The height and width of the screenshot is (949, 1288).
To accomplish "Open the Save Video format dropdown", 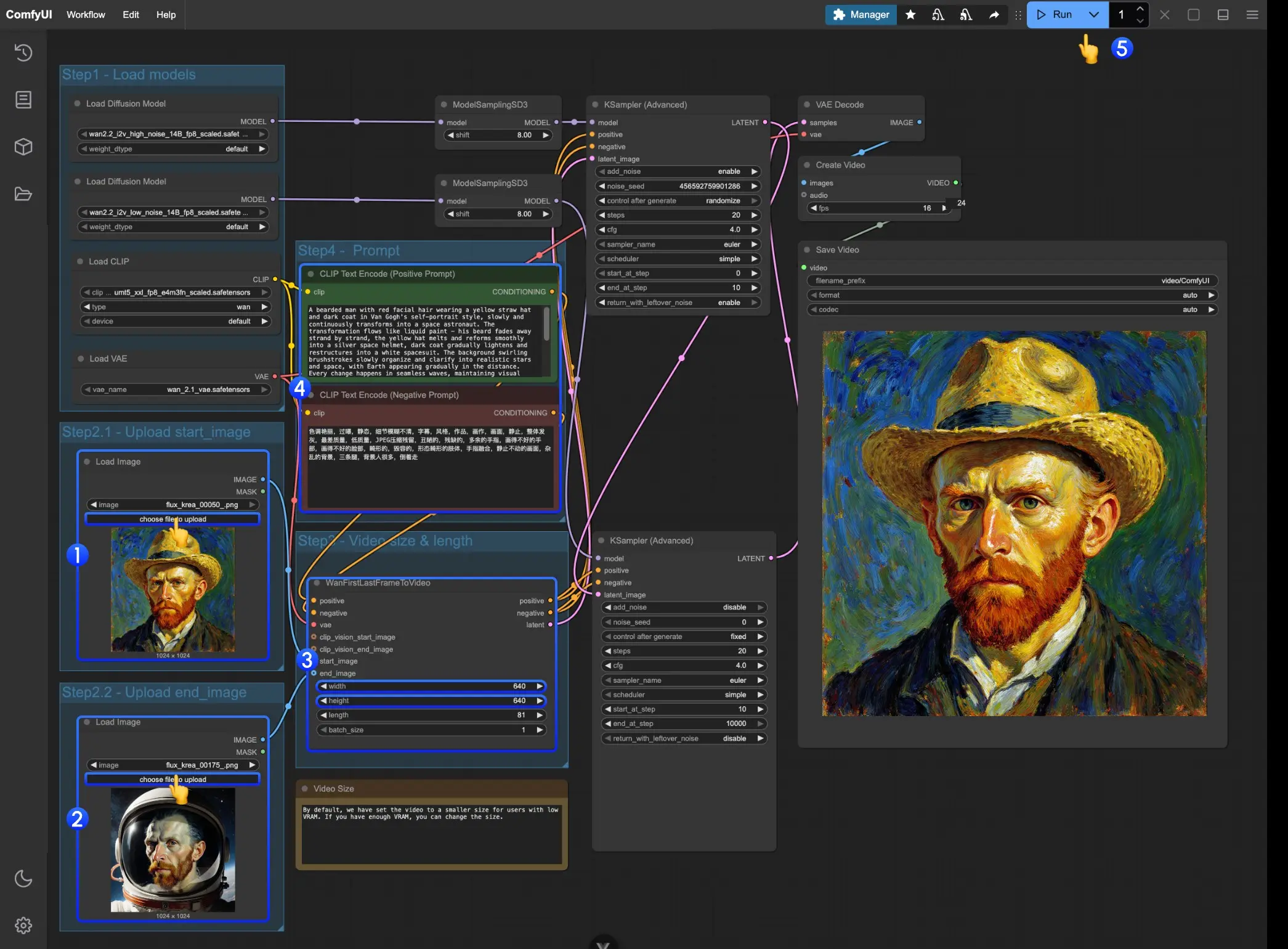I will (1012, 295).
